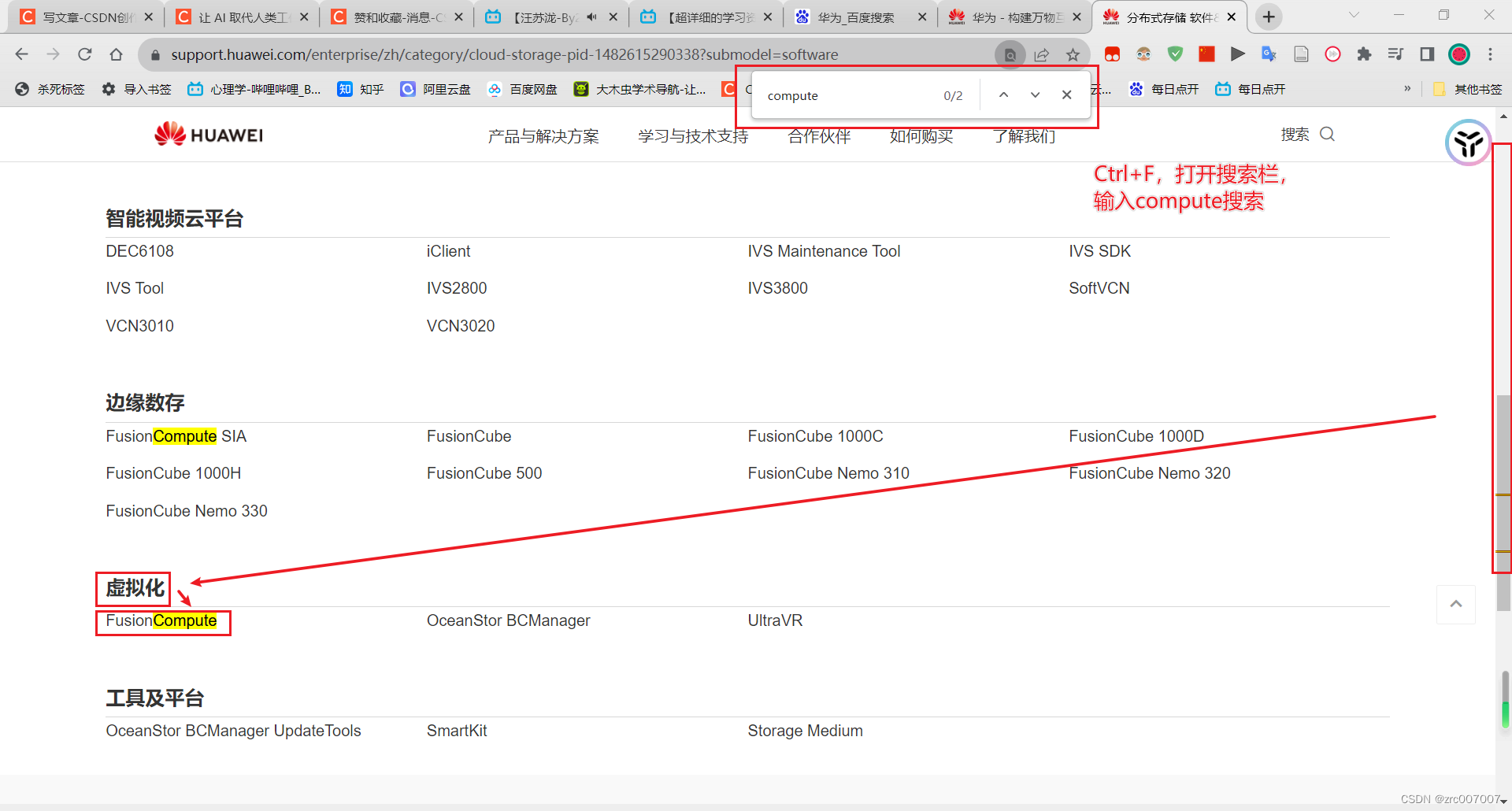Show more bookmarks with the chevron
This screenshot has height=811, width=1512.
point(1407,89)
